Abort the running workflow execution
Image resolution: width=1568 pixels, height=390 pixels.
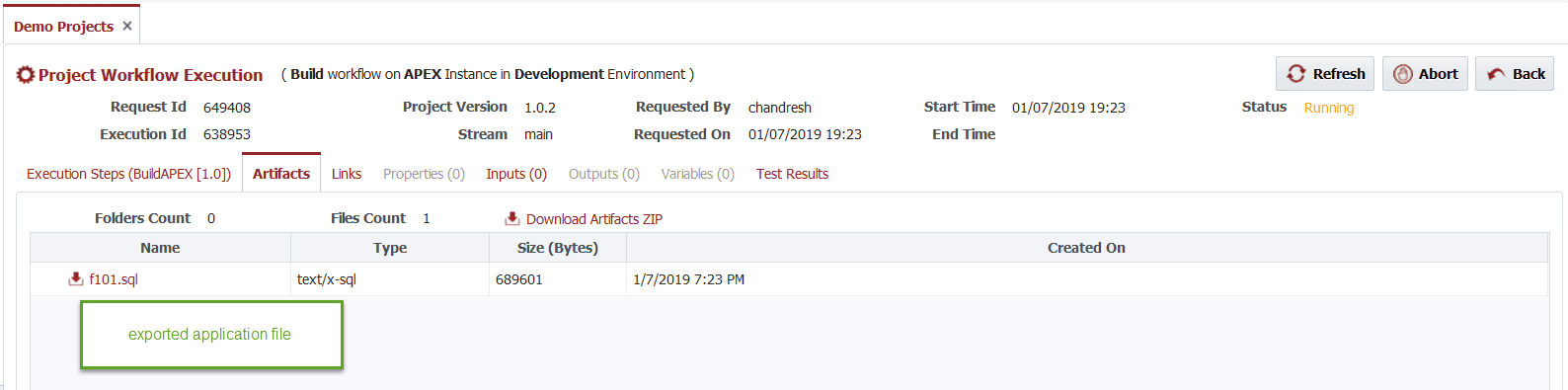click(x=1425, y=74)
